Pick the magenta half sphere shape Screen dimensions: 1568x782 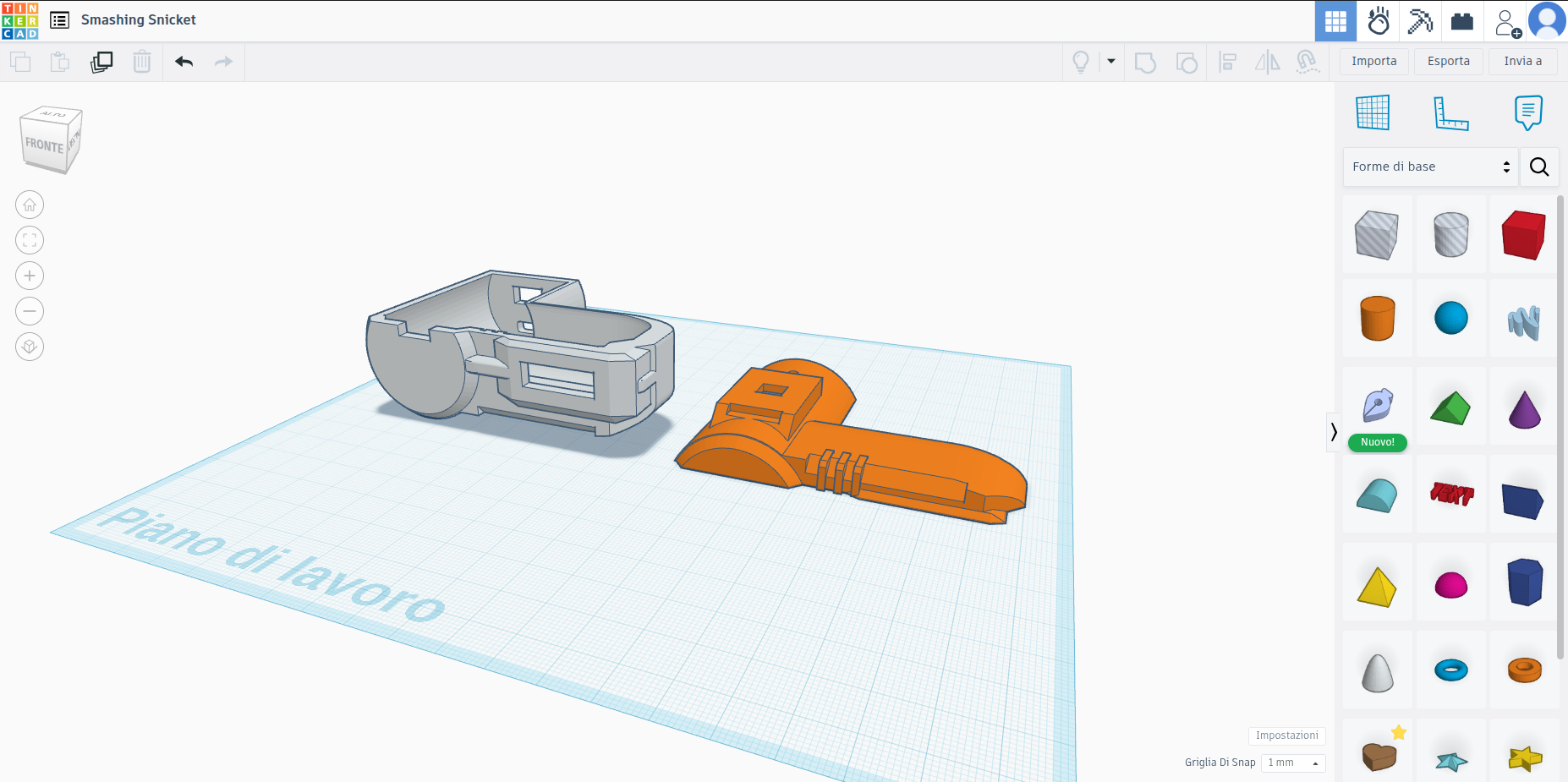tap(1451, 585)
